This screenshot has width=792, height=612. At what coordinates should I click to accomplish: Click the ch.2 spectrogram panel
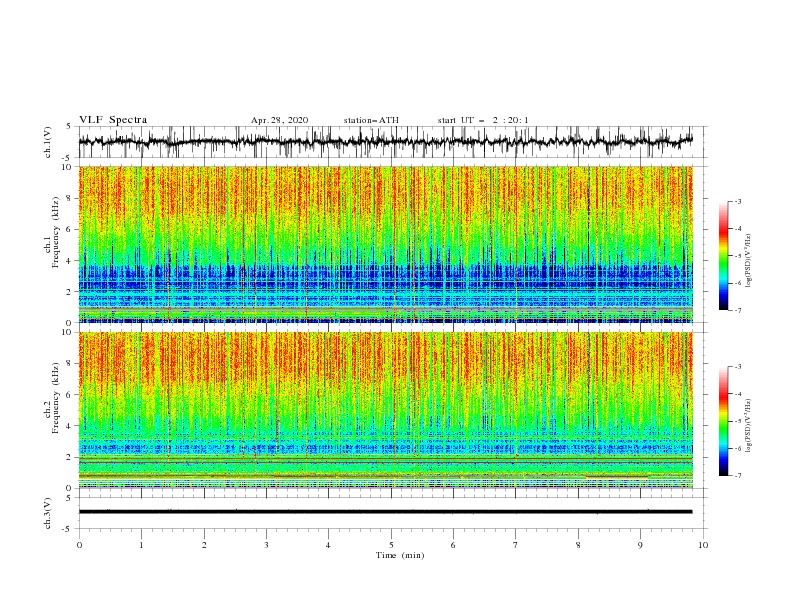(x=385, y=410)
